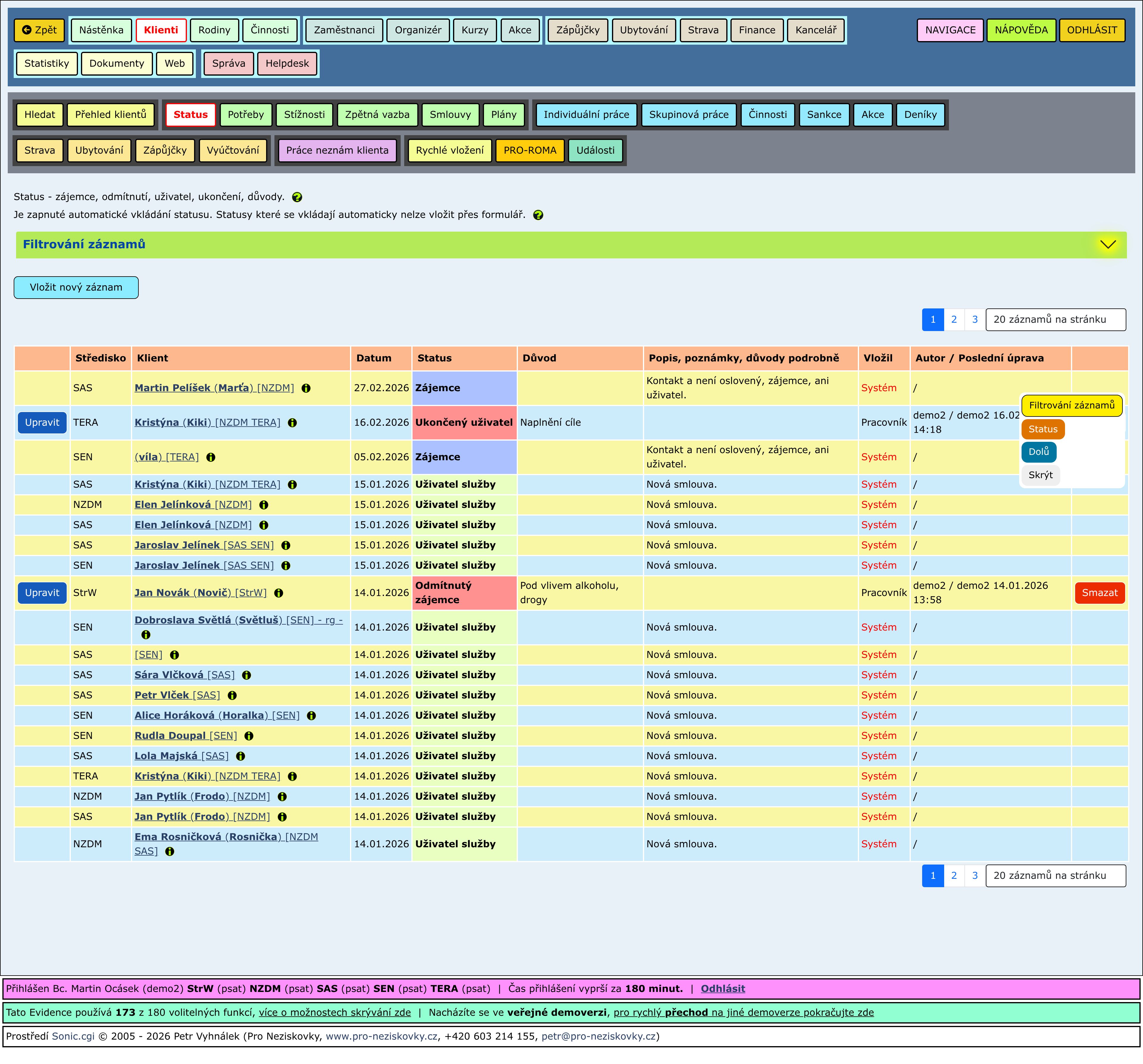Screen dimensions: 1143x1064
Task: Open the Zaměstnanci menu item
Action: 344,30
